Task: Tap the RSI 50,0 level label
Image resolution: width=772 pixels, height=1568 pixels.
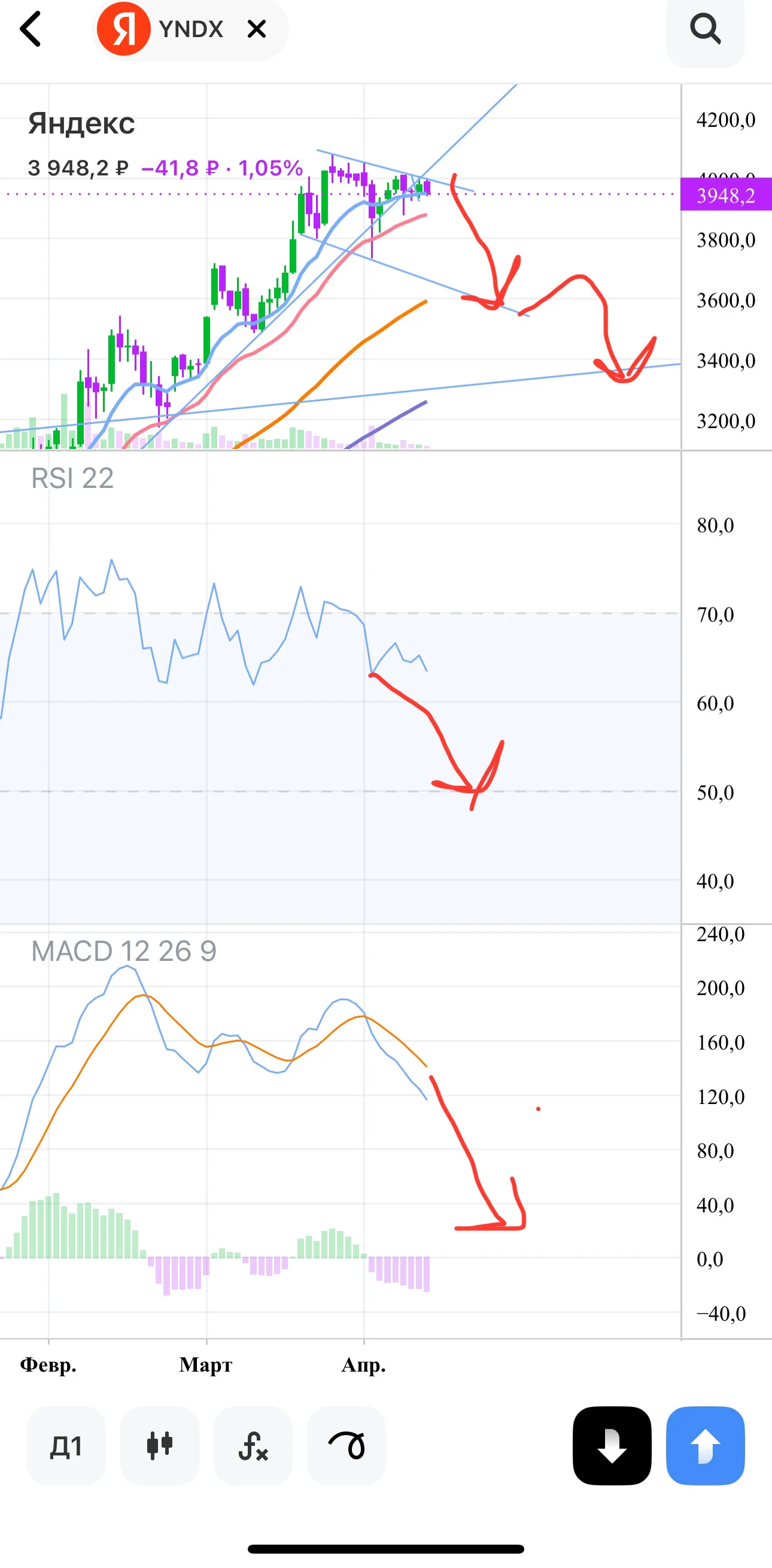Action: click(715, 792)
